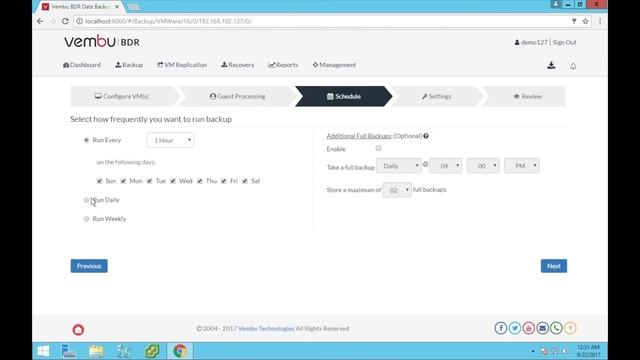Go to Settings wizard step
Viewport: 640px width, 360px height.
tap(436, 96)
